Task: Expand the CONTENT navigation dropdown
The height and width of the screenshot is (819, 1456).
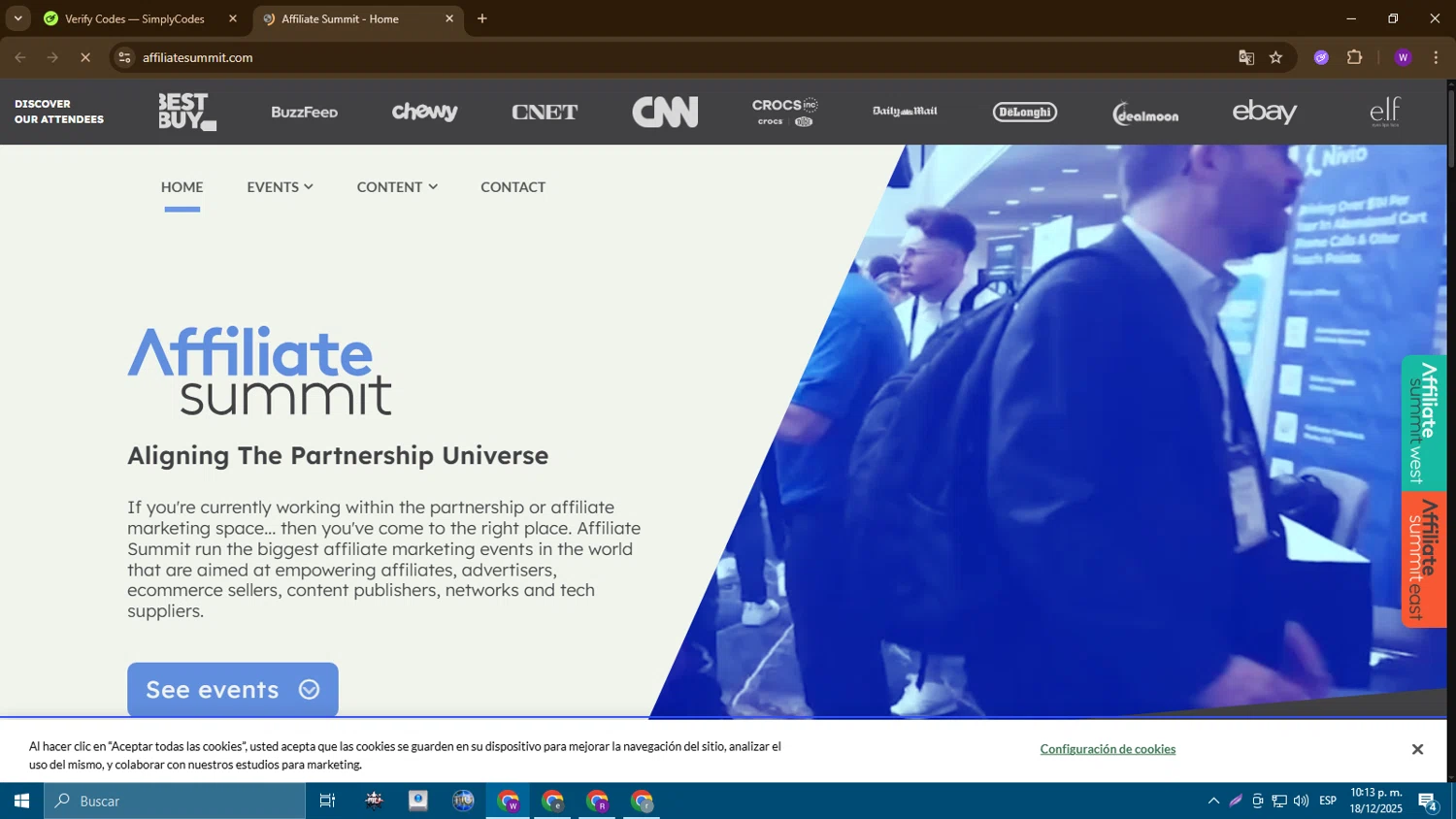Action: pos(397,187)
